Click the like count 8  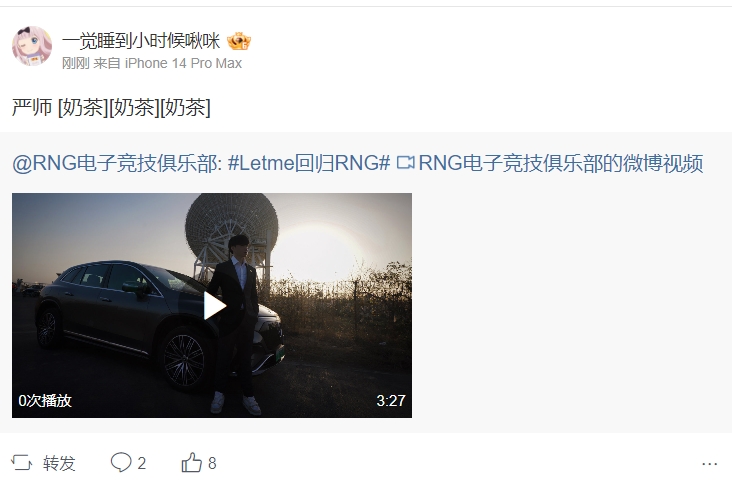pyautogui.click(x=212, y=463)
